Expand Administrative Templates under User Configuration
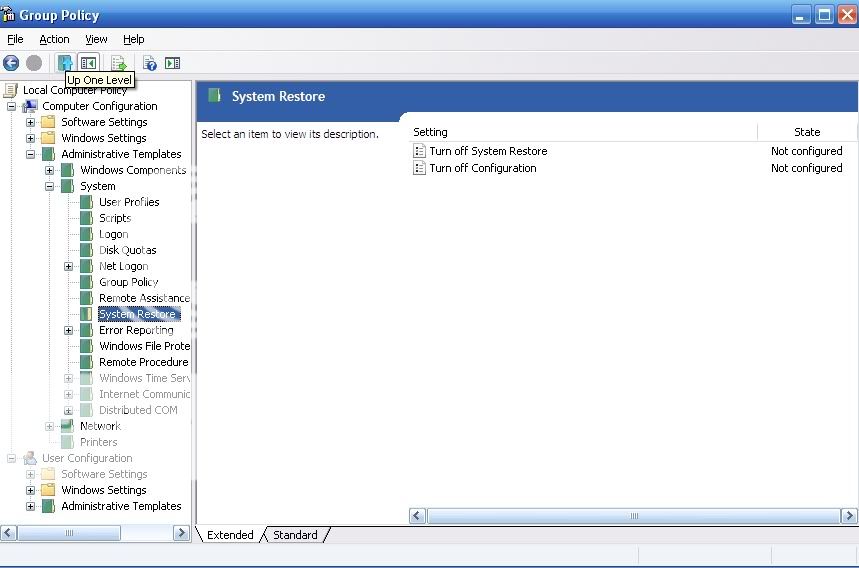The width and height of the screenshot is (859, 568). coord(31,506)
